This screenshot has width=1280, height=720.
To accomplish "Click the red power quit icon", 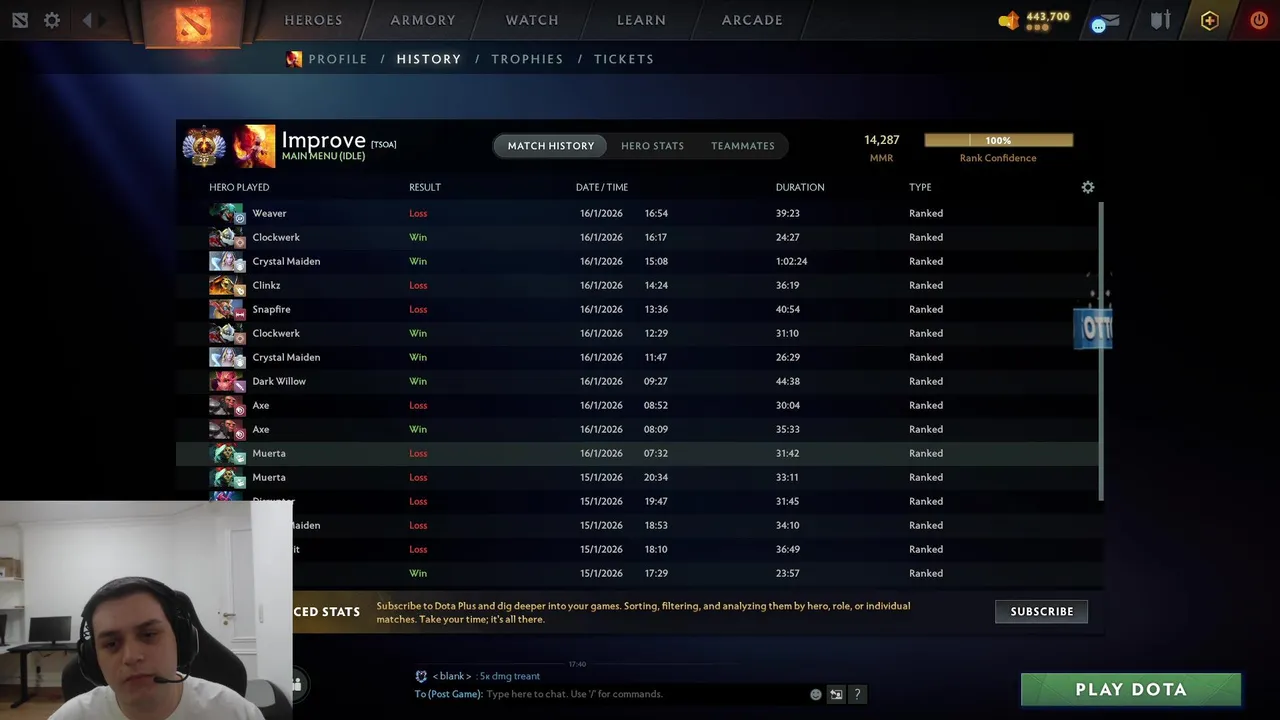I will 1259,20.
